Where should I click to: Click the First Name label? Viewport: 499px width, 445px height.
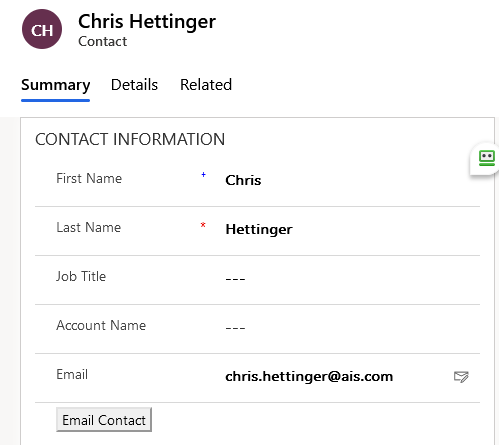point(89,178)
